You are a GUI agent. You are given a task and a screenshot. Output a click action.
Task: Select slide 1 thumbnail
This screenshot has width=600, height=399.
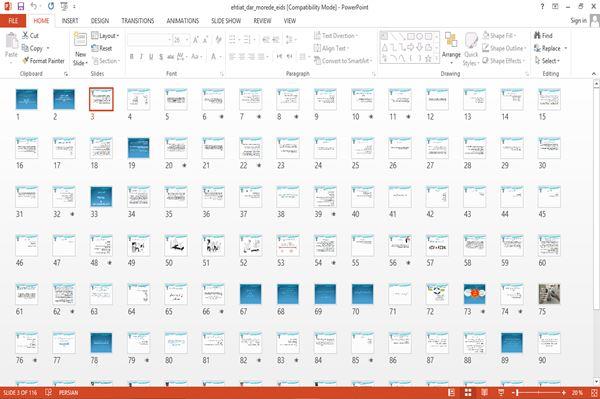tap(26, 99)
